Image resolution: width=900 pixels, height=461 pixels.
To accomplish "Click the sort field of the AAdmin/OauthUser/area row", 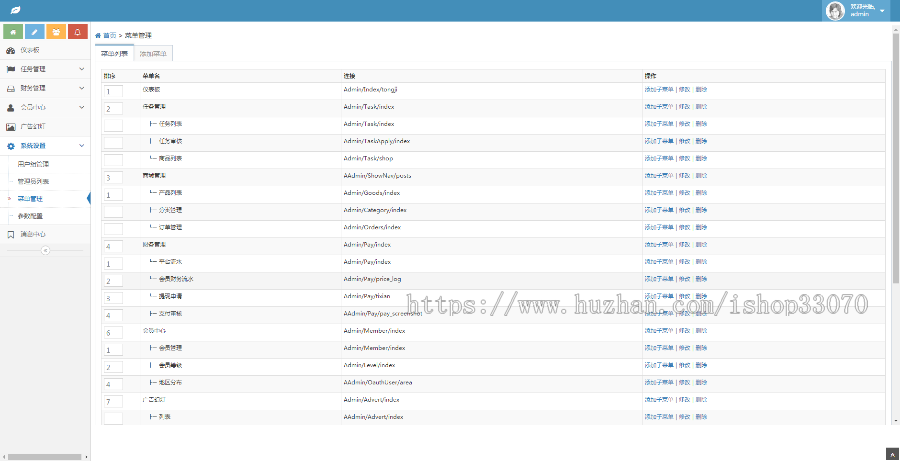I will (x=113, y=384).
